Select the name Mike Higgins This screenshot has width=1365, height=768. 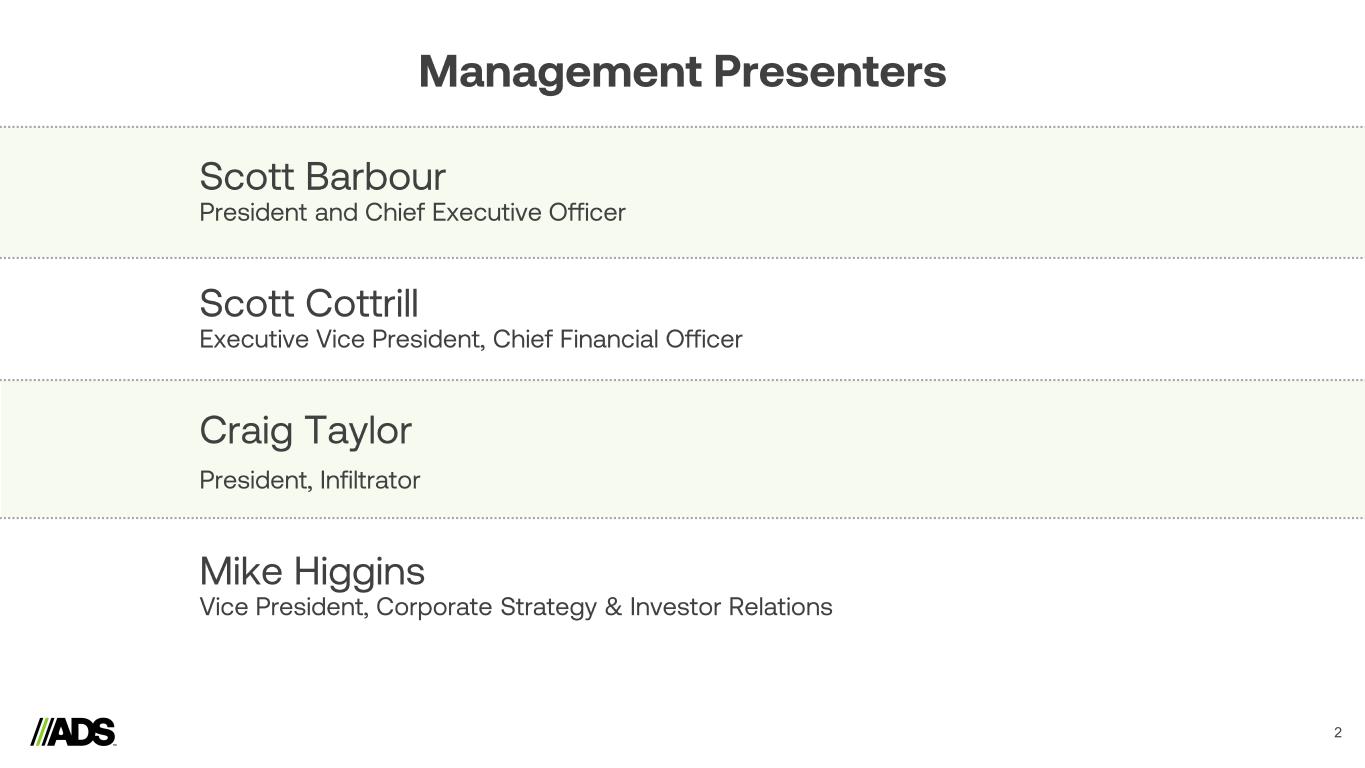[312, 572]
